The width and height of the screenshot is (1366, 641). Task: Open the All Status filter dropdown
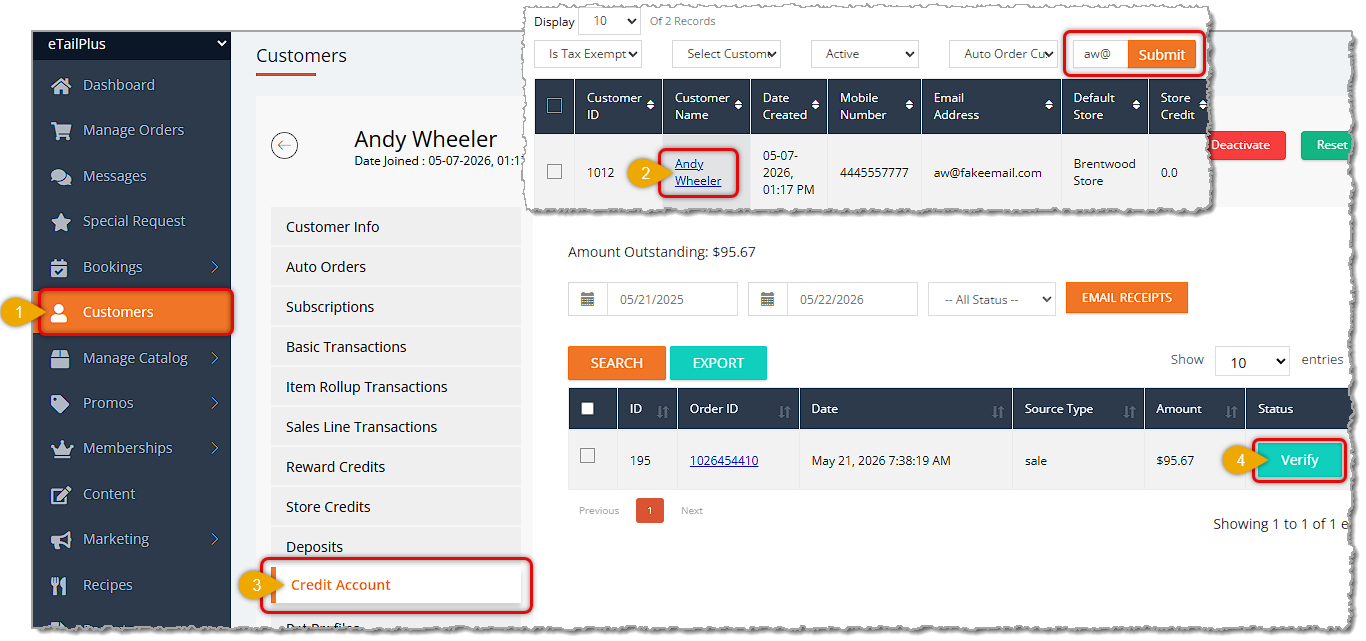(x=992, y=300)
